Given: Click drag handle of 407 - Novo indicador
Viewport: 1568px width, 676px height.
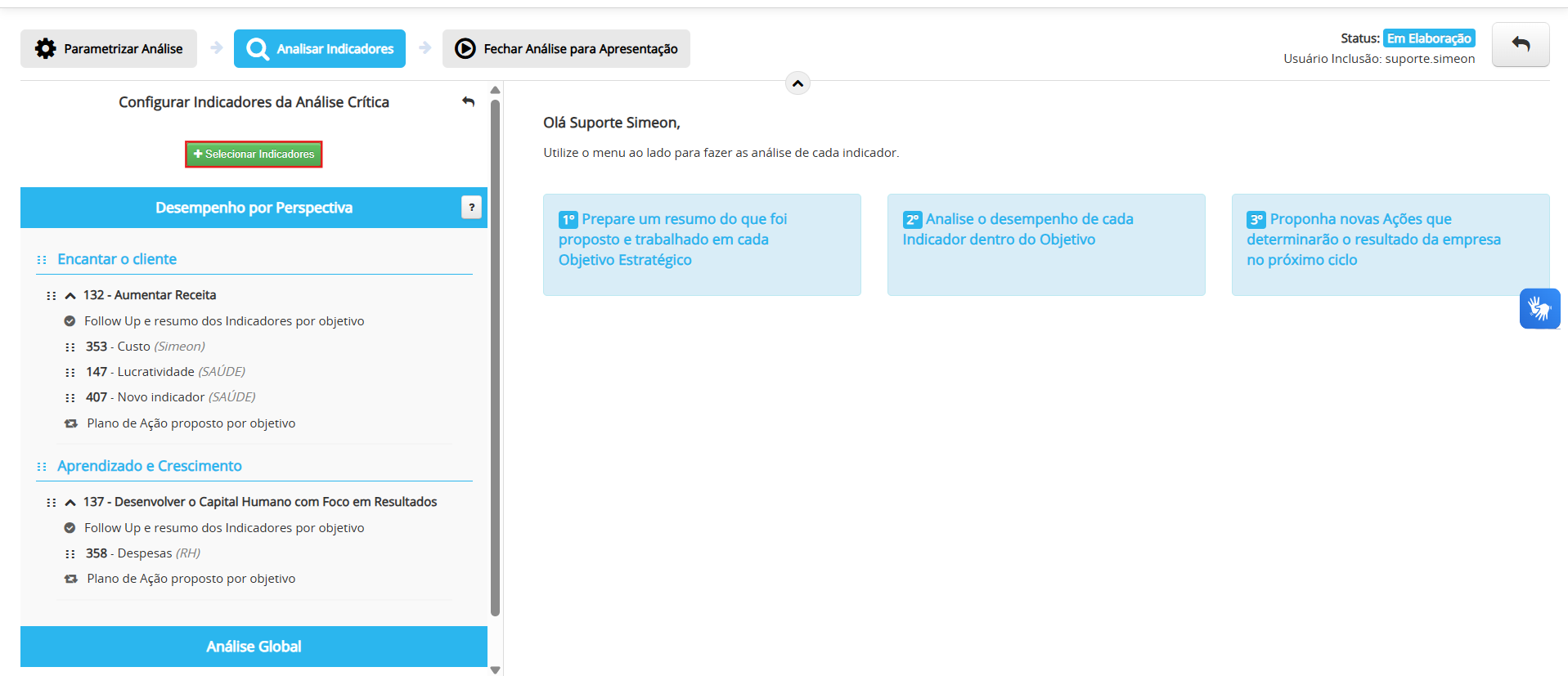Looking at the screenshot, I should coord(70,398).
